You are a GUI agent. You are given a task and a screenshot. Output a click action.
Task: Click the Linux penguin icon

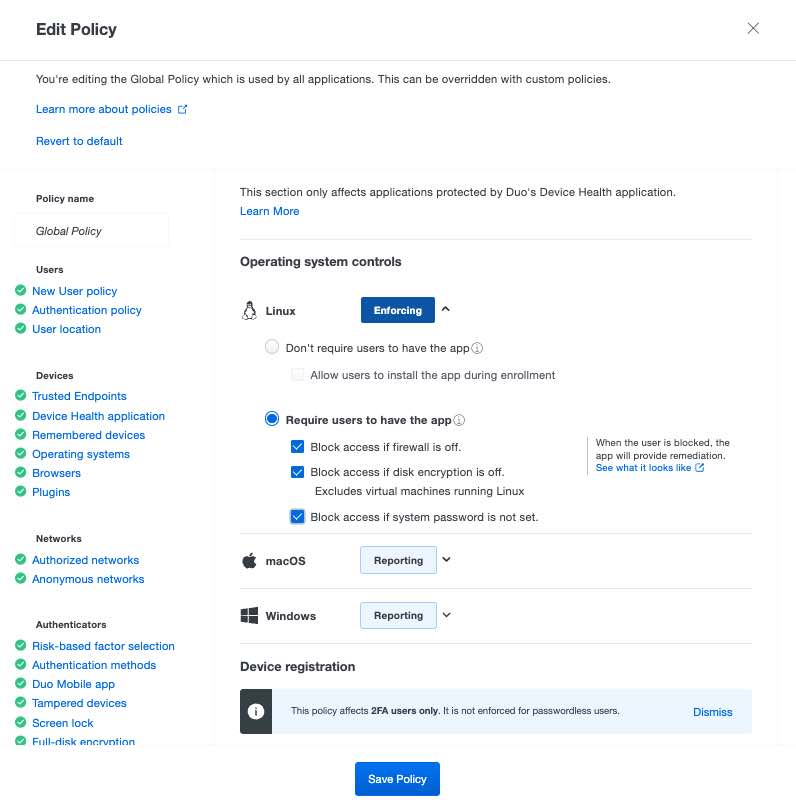tap(249, 311)
